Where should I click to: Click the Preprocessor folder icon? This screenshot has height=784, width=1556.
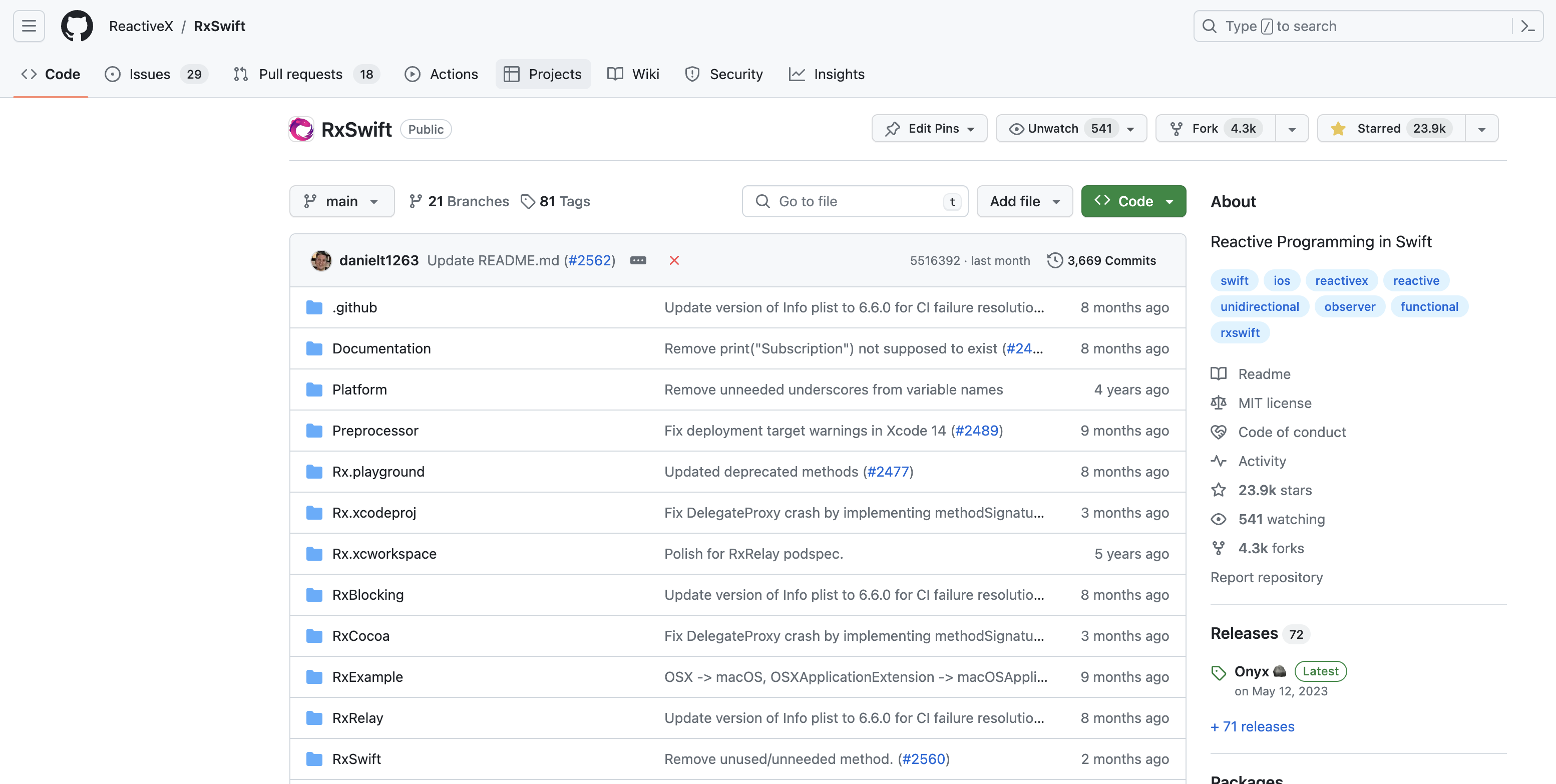pyautogui.click(x=314, y=431)
